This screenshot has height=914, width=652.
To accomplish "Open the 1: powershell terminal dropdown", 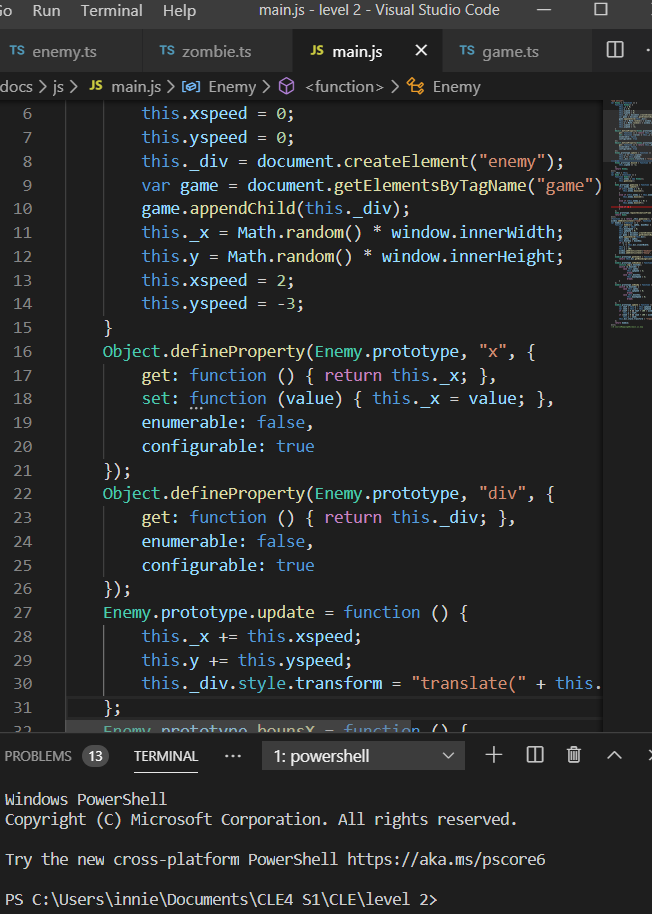I will 363,756.
